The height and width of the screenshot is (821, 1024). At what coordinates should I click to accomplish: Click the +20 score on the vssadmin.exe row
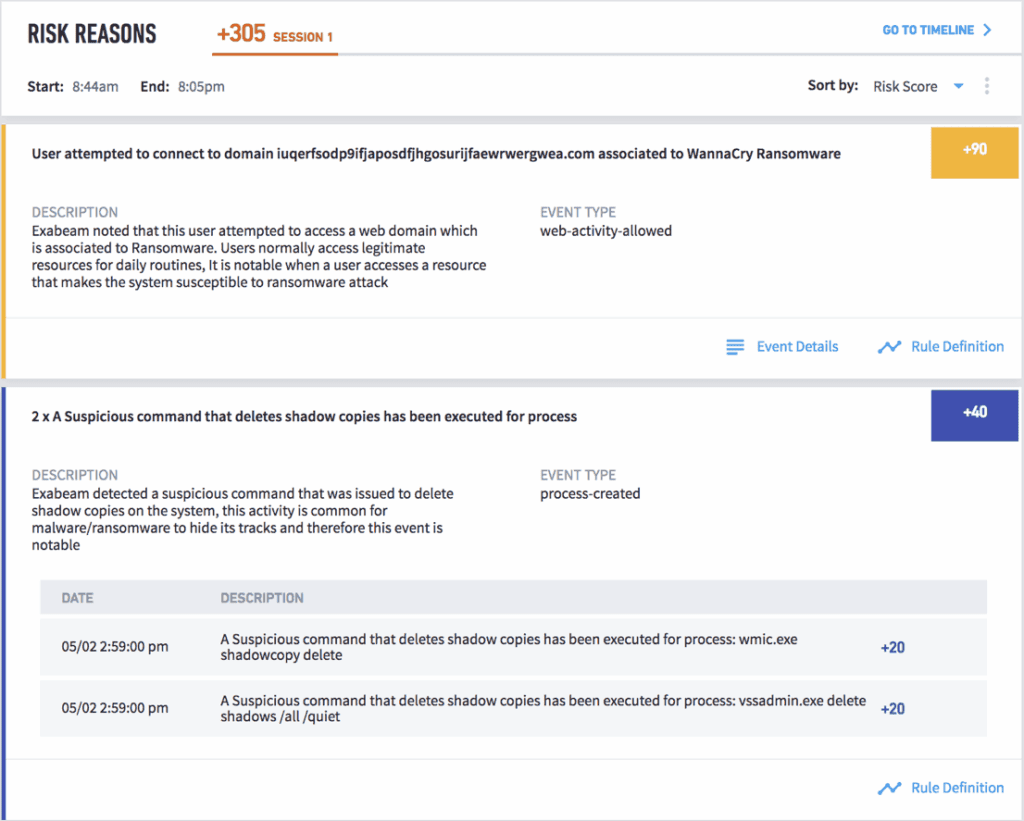coord(892,709)
